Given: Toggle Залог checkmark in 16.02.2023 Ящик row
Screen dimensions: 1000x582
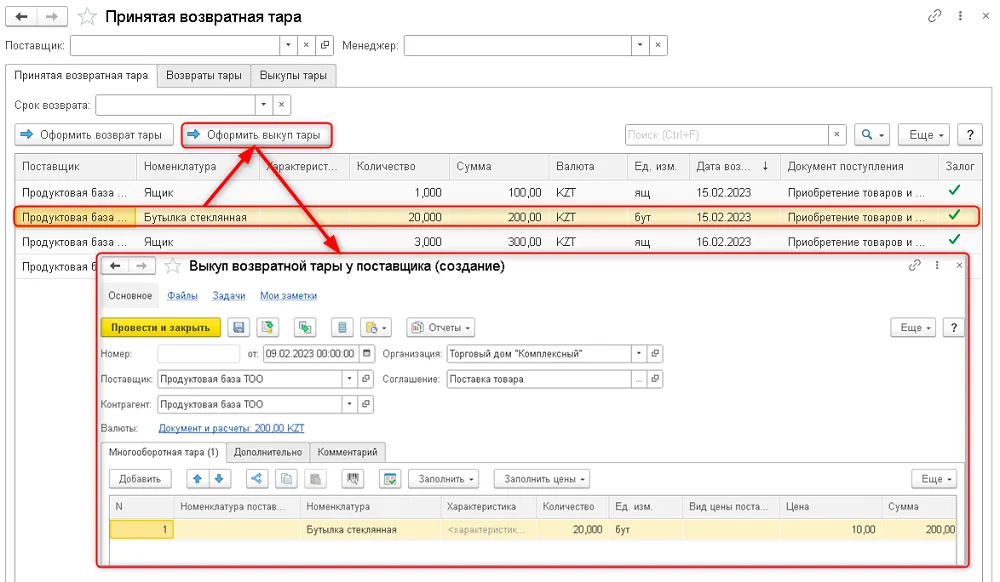Looking at the screenshot, I should pyautogui.click(x=954, y=240).
